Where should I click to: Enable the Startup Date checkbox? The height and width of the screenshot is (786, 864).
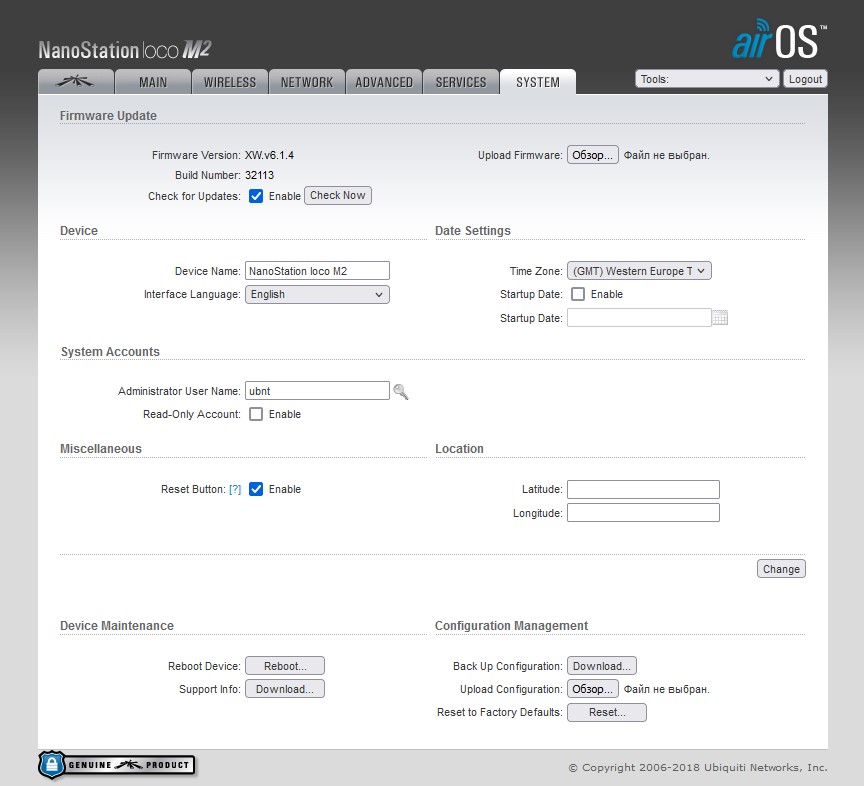pyautogui.click(x=577, y=294)
